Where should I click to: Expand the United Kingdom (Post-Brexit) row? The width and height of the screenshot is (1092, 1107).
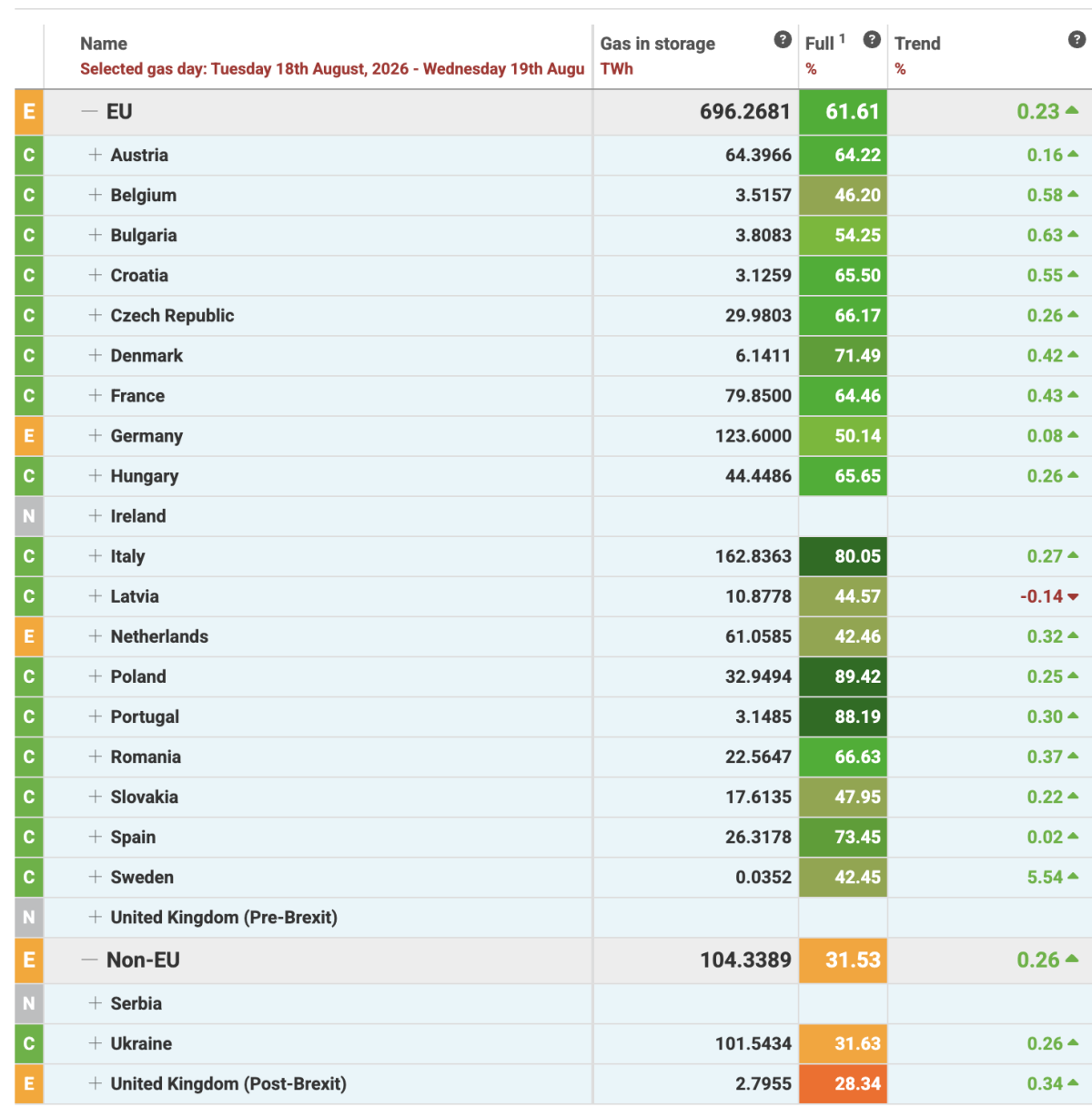click(96, 1082)
